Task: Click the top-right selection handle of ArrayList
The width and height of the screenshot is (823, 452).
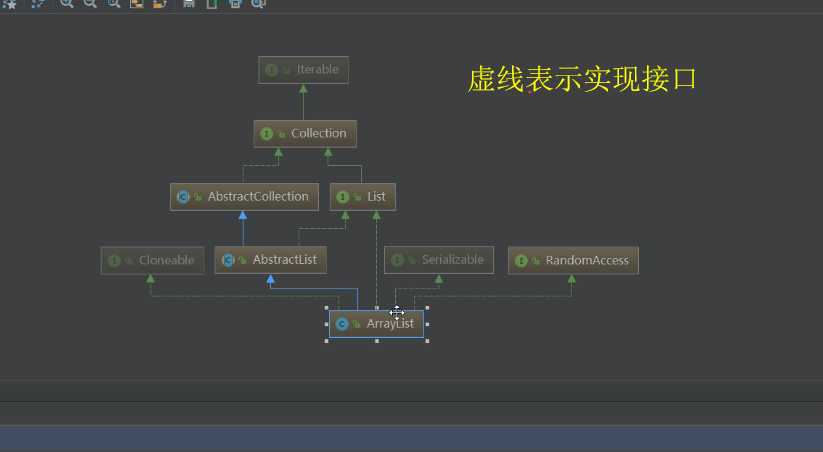Action: 427,308
